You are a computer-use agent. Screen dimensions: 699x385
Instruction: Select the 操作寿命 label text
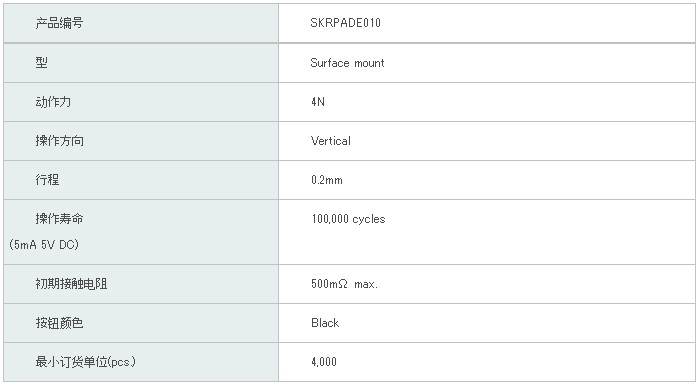59,219
